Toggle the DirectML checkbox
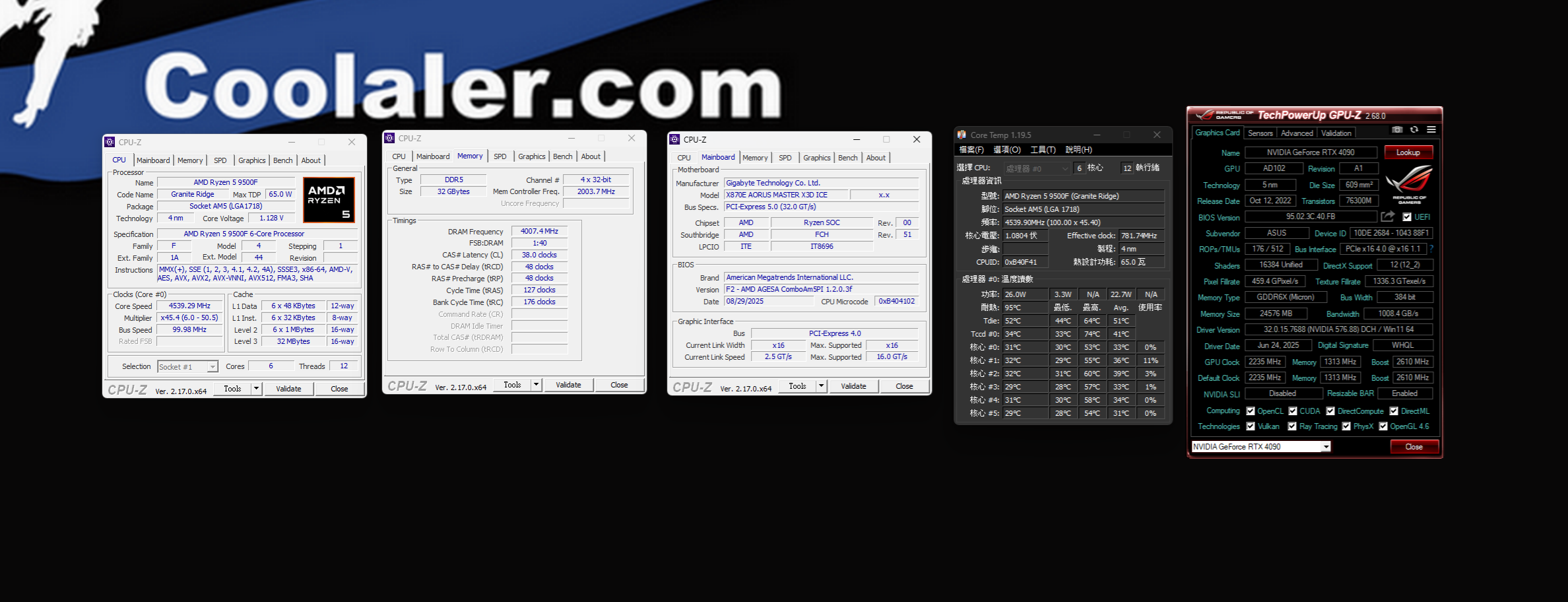 (x=1394, y=411)
